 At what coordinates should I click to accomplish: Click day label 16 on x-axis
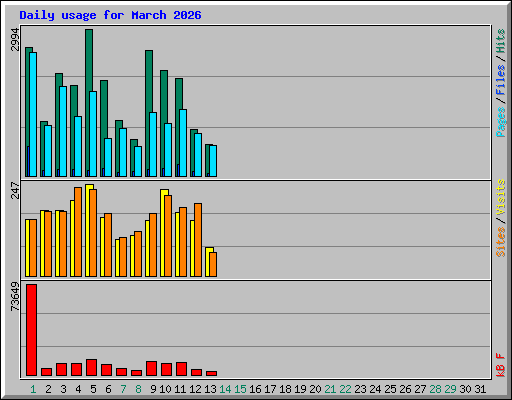pyautogui.click(x=255, y=389)
